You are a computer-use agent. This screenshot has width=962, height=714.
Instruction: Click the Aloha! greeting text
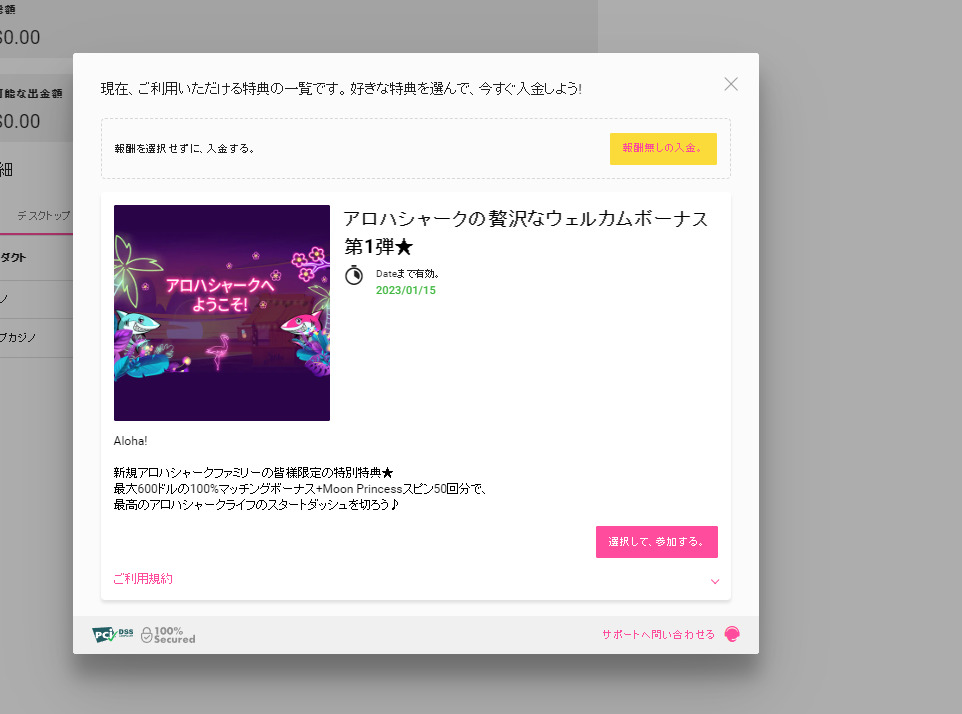coord(130,441)
